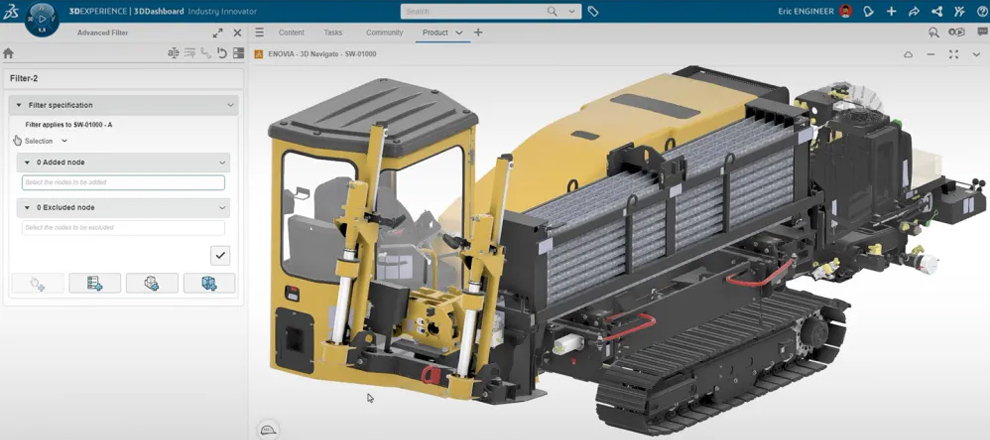Viewport: 990px width, 440px height.
Task: Open the Selection dropdown arrow
Action: 64,141
